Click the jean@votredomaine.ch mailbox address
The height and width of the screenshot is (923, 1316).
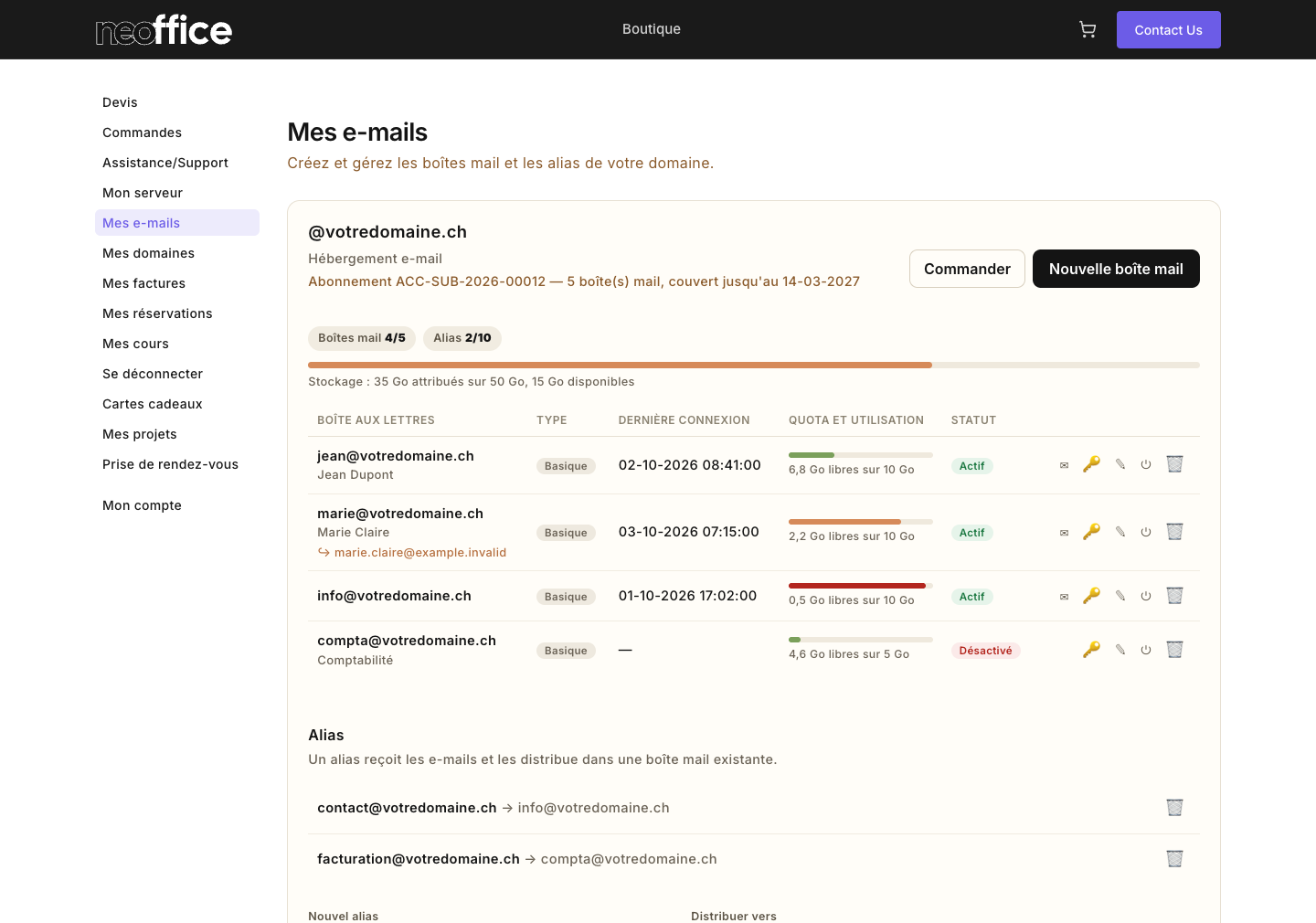pyautogui.click(x=396, y=456)
